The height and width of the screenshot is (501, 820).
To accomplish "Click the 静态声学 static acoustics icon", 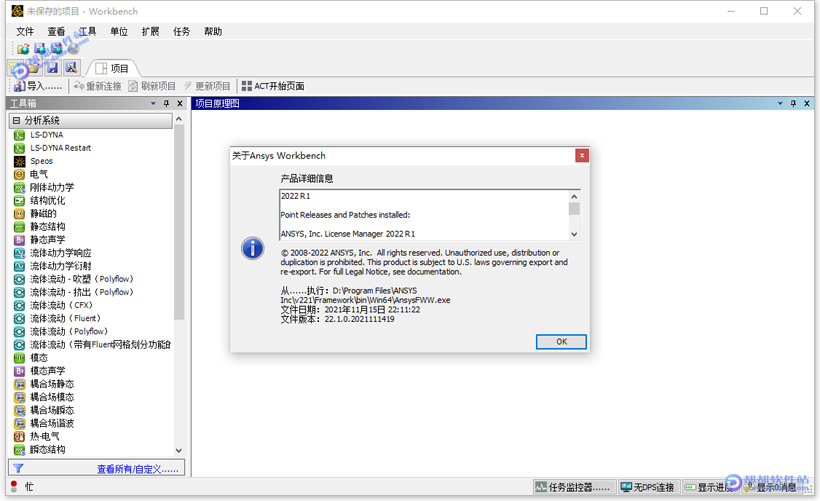I will click(x=19, y=240).
